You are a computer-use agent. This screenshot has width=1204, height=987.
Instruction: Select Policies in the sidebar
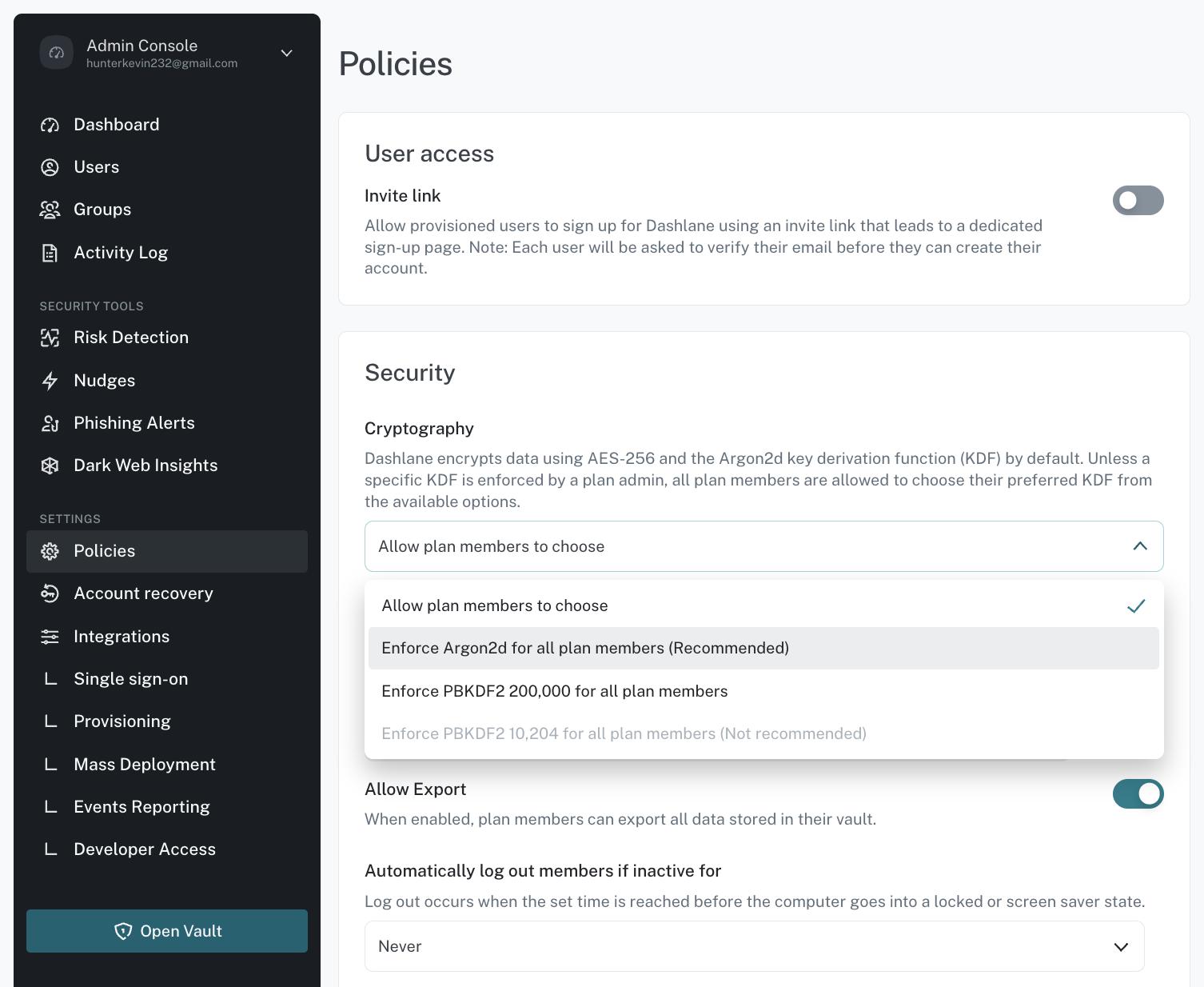pyautogui.click(x=167, y=551)
